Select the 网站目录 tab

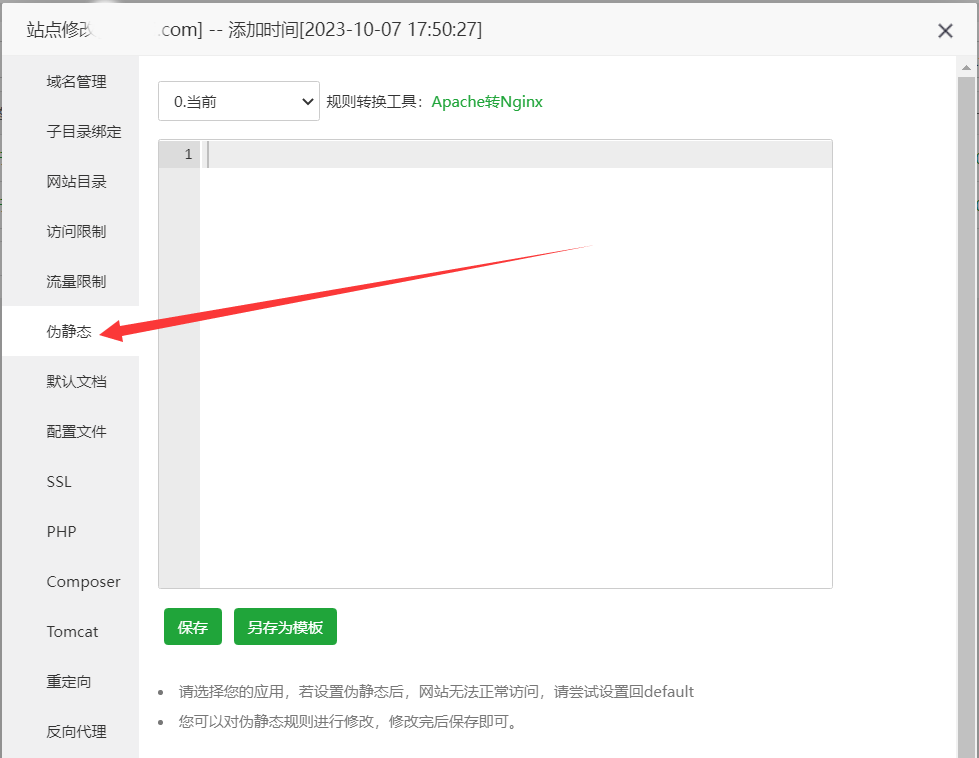tap(76, 181)
